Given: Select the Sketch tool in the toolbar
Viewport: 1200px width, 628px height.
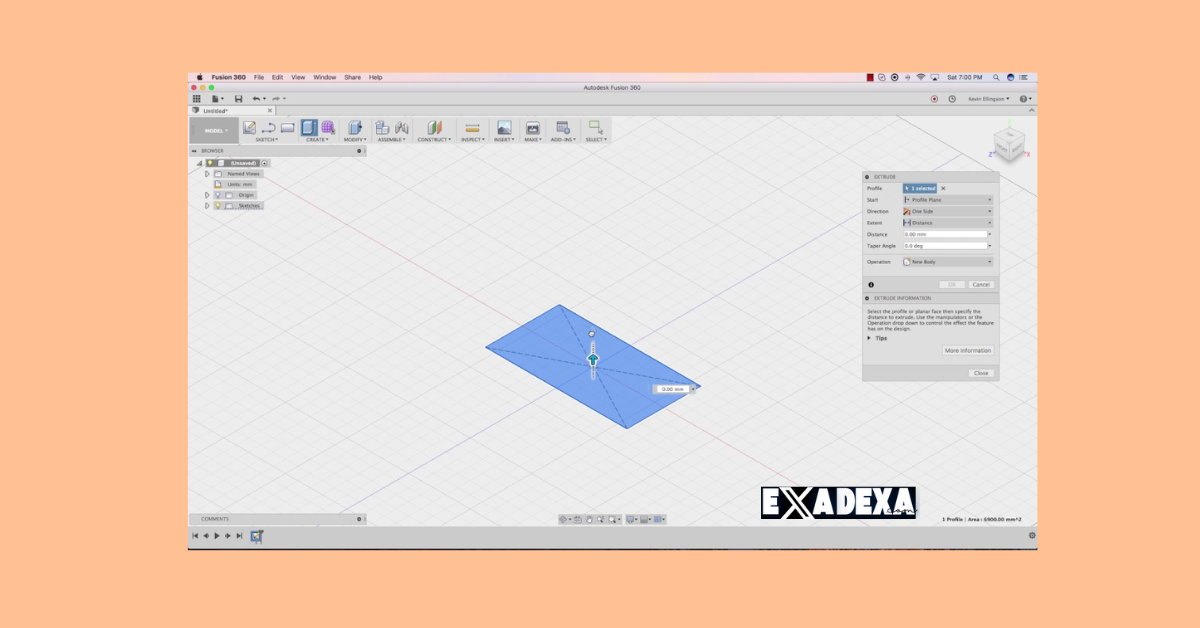Looking at the screenshot, I should 248,129.
